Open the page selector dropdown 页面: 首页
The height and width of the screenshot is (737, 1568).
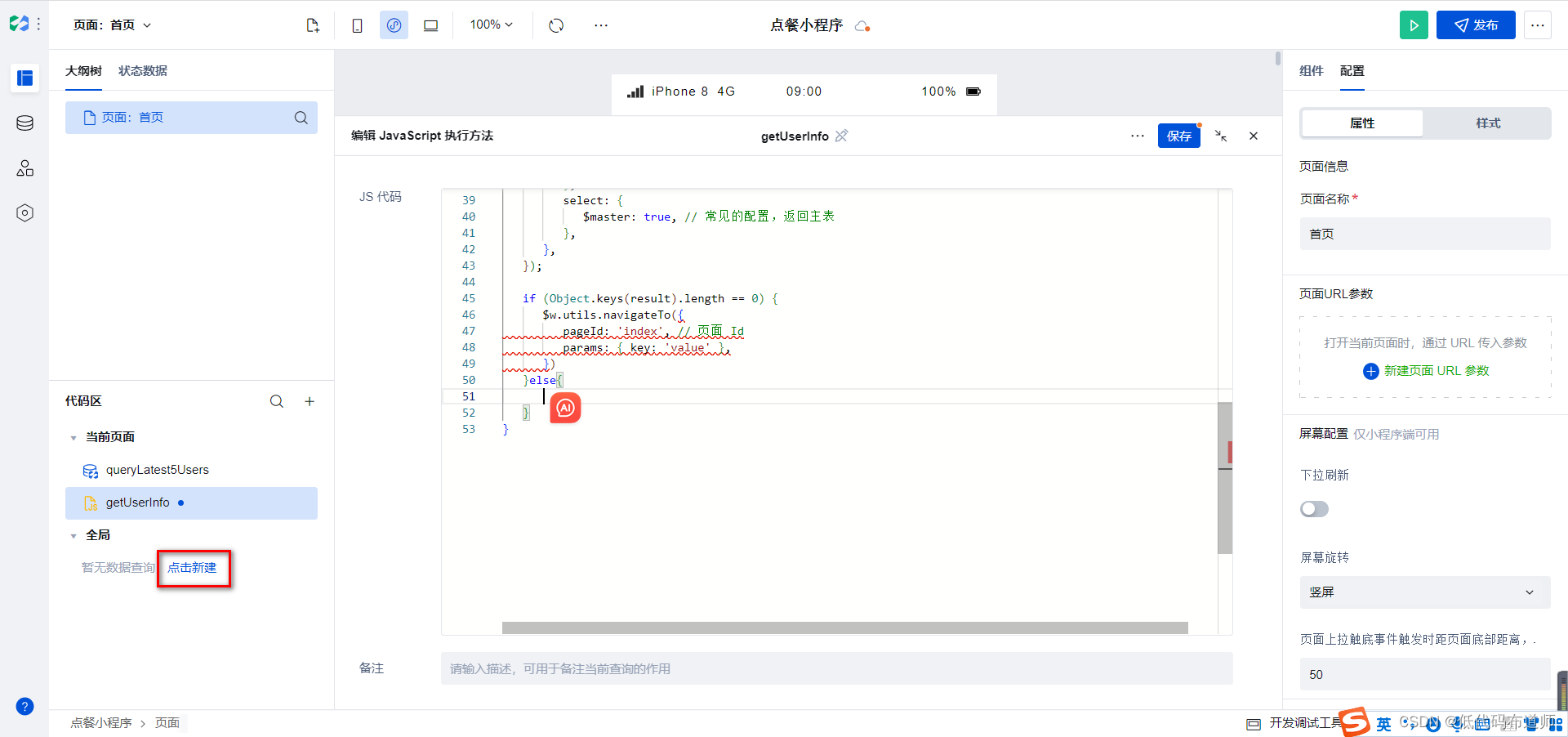113,25
